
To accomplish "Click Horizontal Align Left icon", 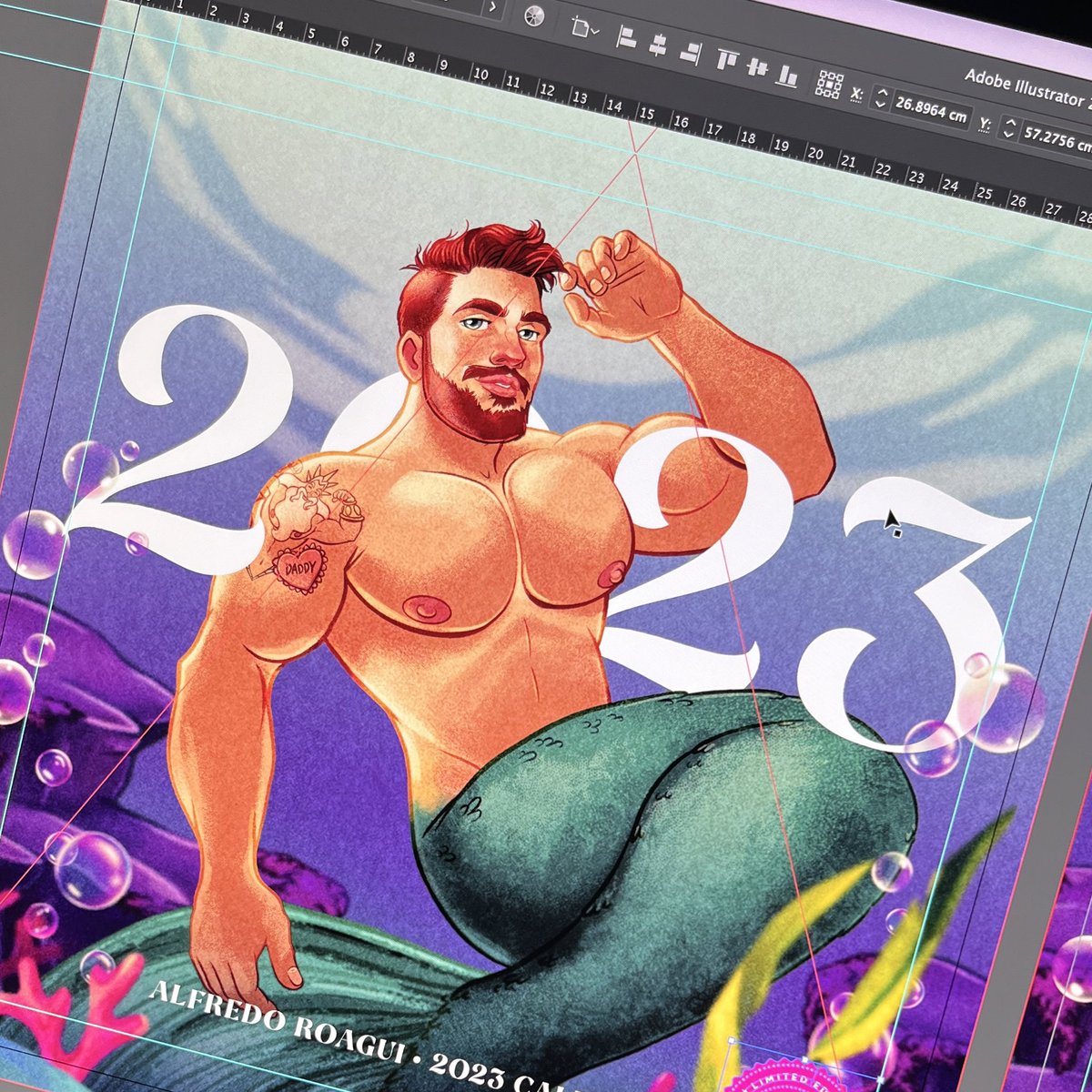I will pyautogui.click(x=626, y=36).
